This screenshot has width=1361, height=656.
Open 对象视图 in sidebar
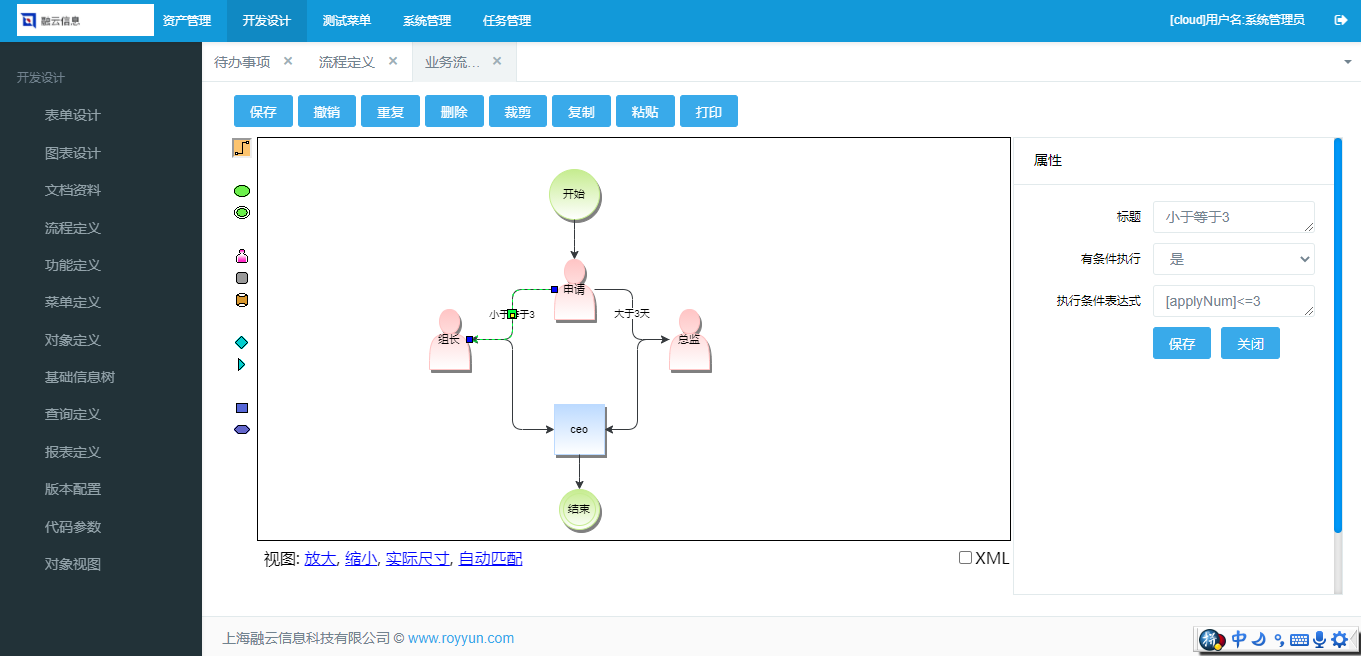point(73,564)
